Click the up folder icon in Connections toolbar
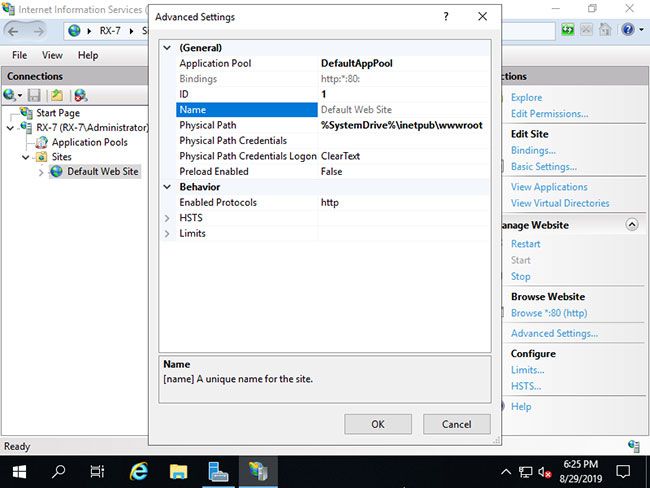 [x=57, y=95]
